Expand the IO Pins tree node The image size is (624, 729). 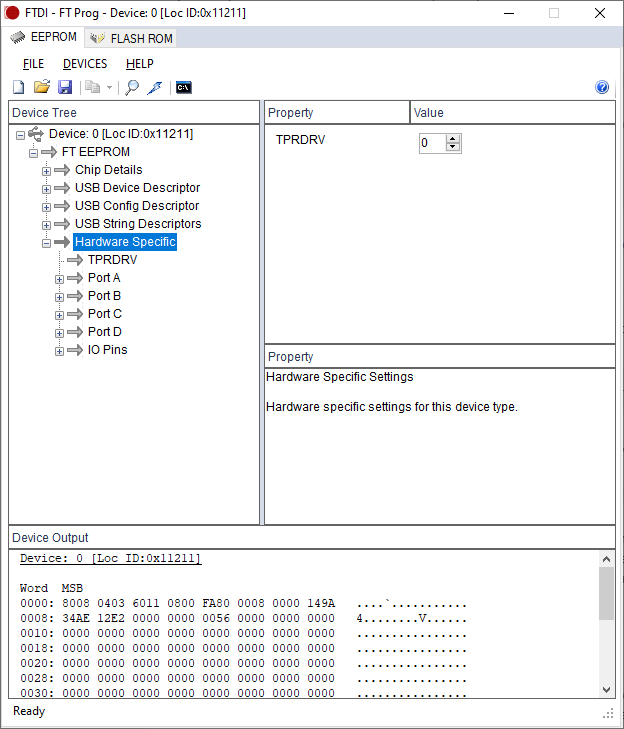pos(59,351)
